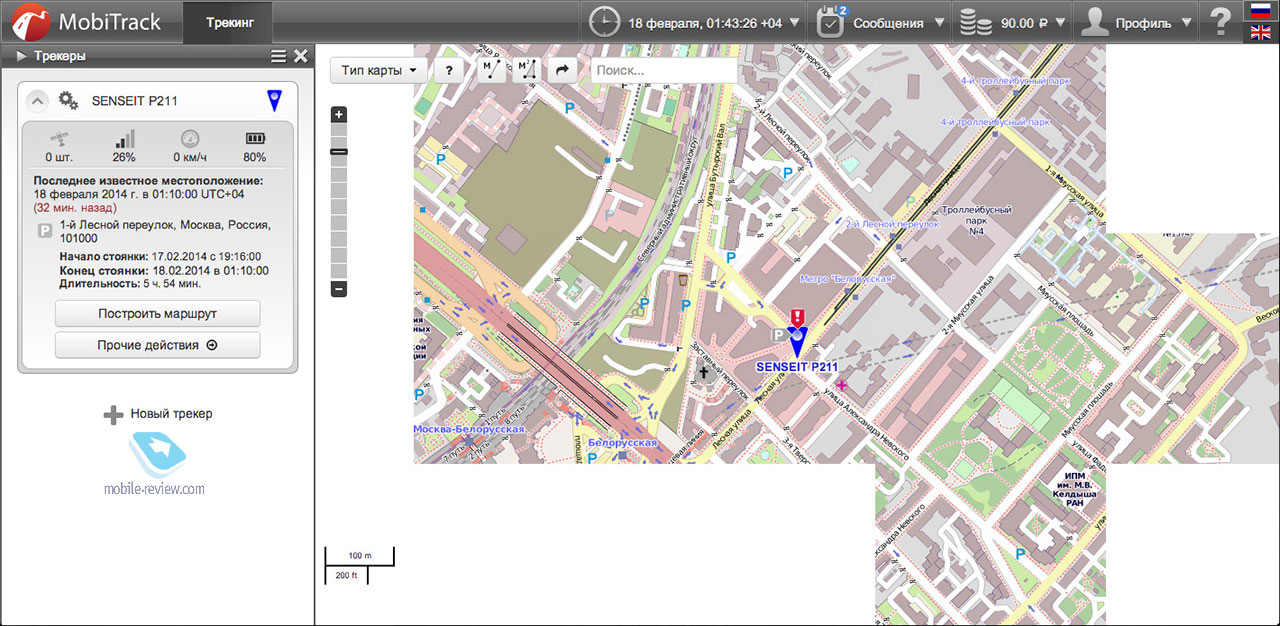The width and height of the screenshot is (1280, 626).
Task: Zoom in with the map plus button
Action: click(x=339, y=115)
